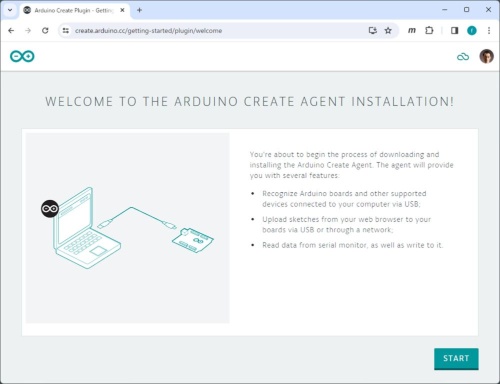The height and width of the screenshot is (384, 500).
Task: Open the Chrome profile icon
Action: coord(471,31)
